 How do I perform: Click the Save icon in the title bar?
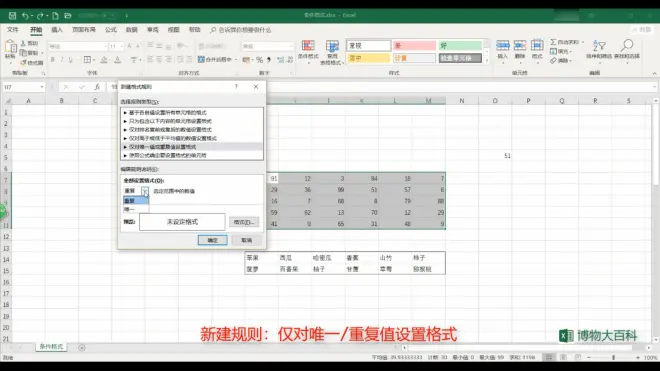click(12, 16)
